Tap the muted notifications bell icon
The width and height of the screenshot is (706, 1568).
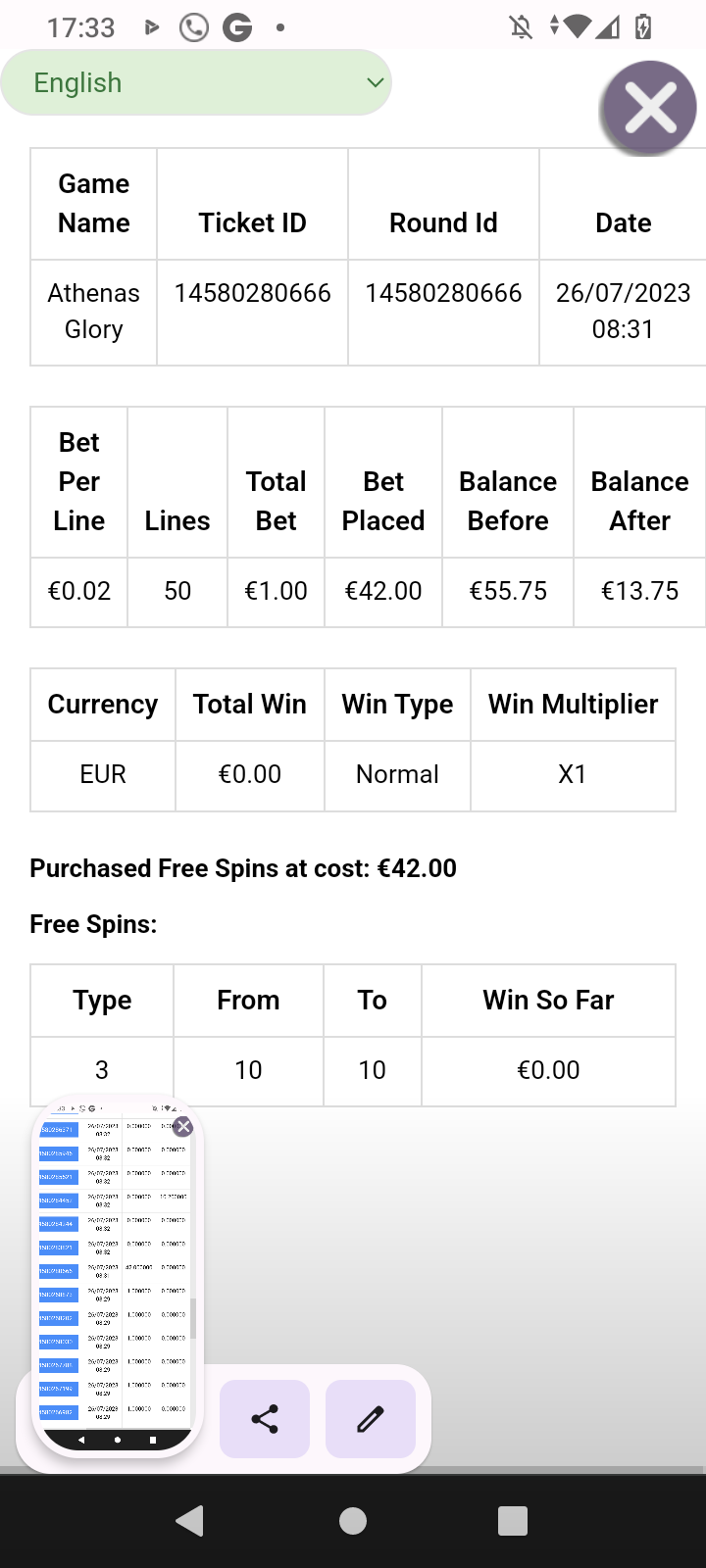[522, 26]
